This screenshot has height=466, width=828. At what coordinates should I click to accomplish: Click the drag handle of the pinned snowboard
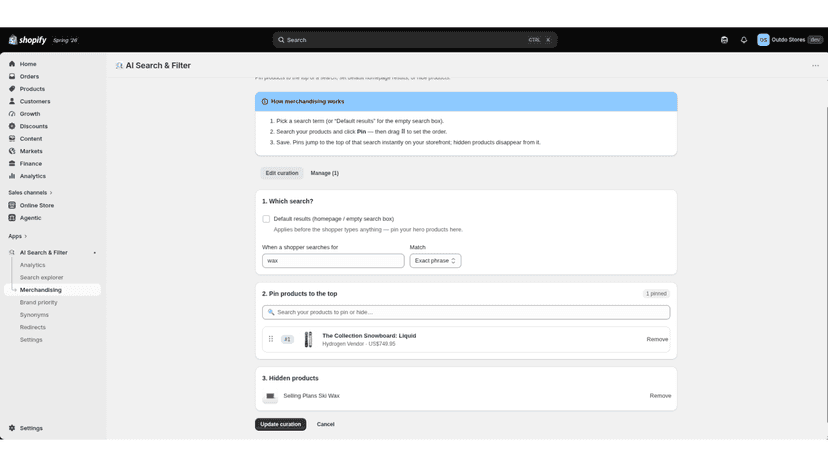click(x=271, y=339)
